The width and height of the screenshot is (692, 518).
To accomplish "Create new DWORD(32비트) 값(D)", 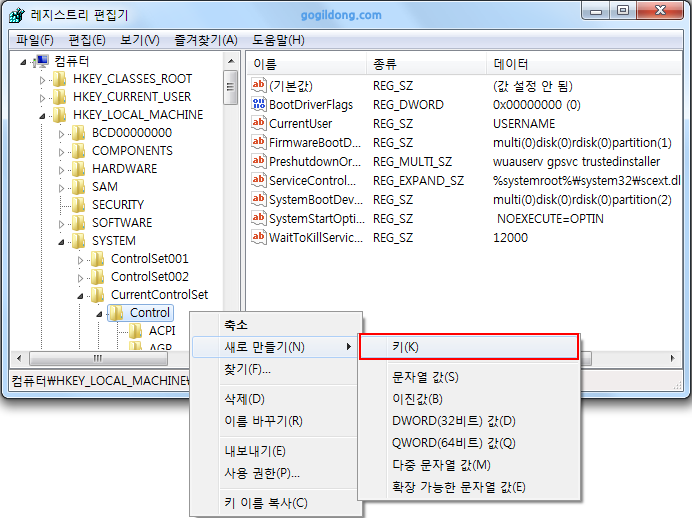I will pos(469,421).
